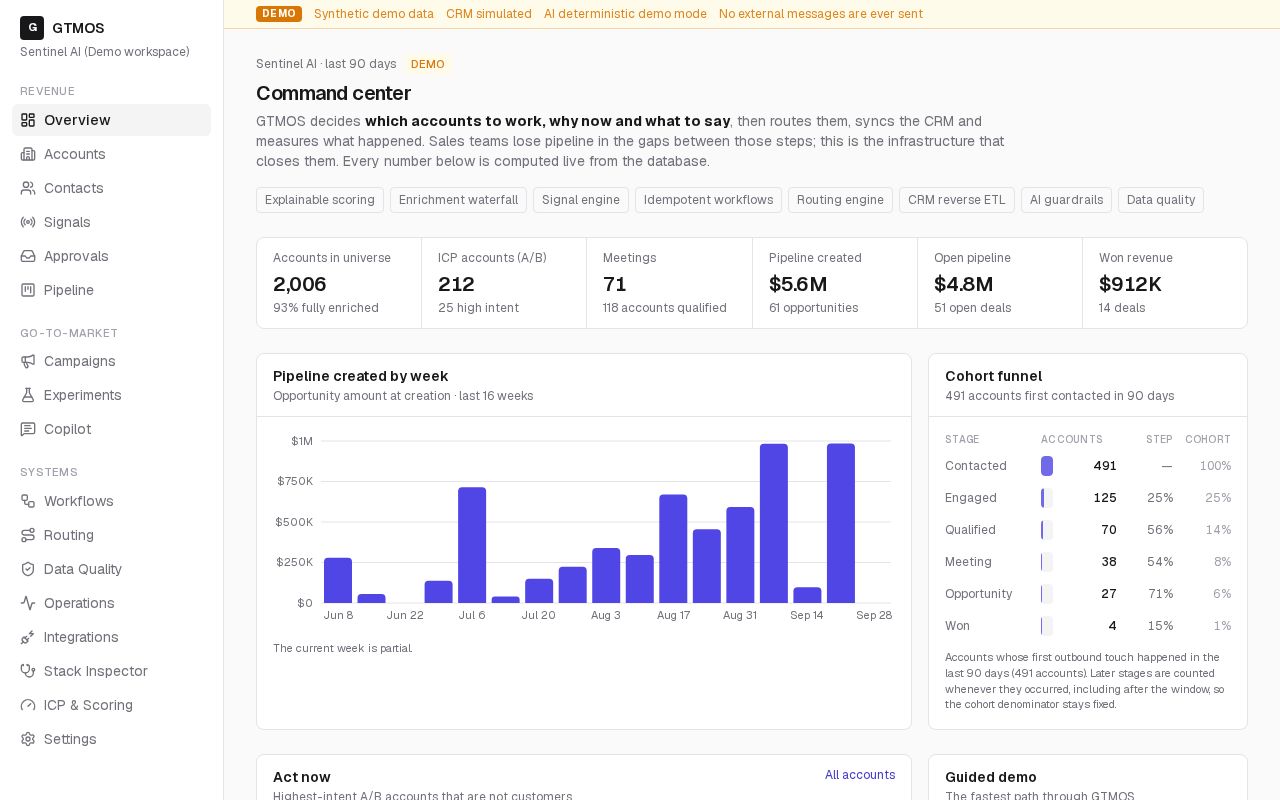1280x800 pixels.
Task: Click the orange DEMO badge in top banner
Action: pyautogui.click(x=279, y=14)
